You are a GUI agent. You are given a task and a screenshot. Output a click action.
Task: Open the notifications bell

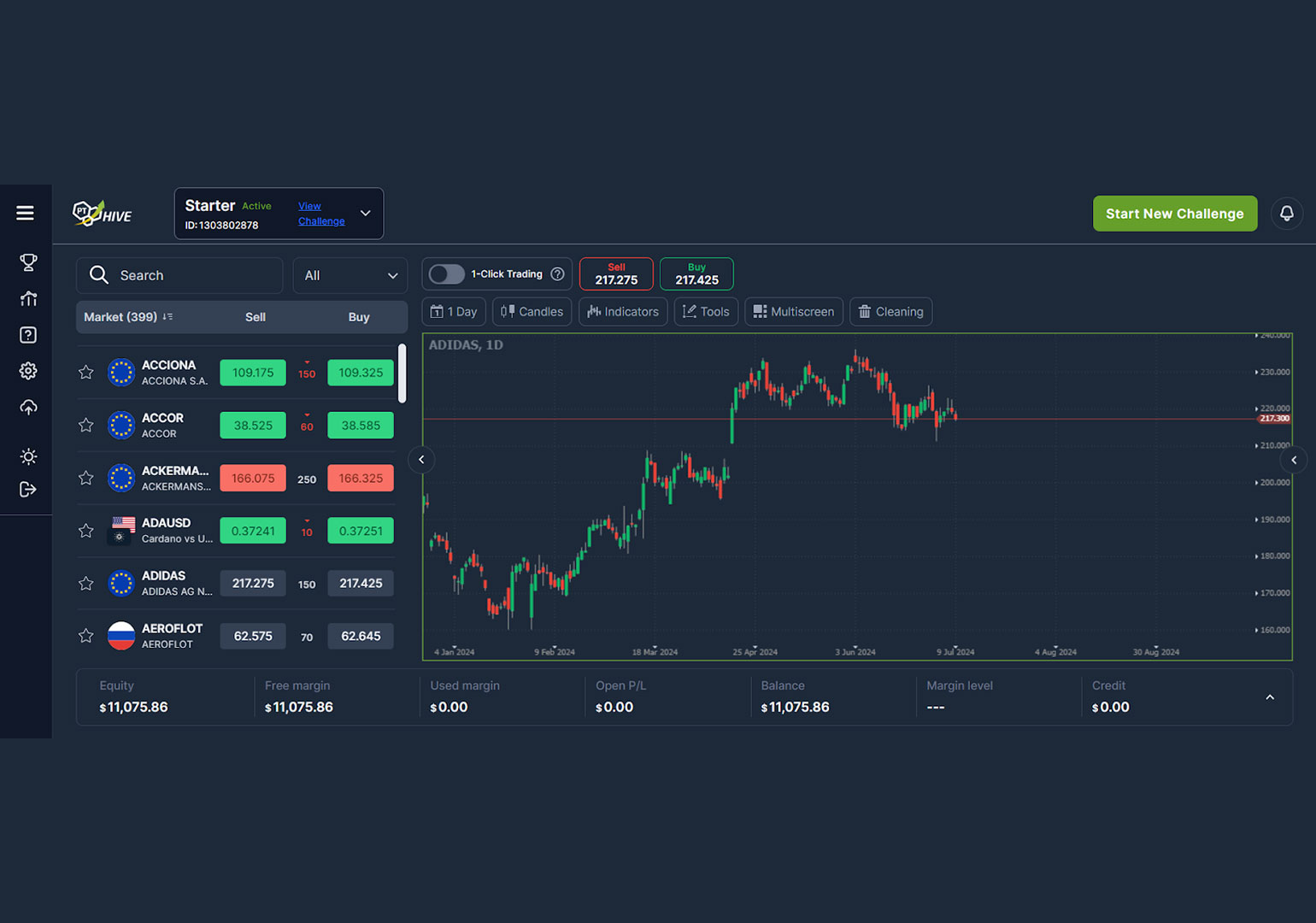pyautogui.click(x=1287, y=214)
